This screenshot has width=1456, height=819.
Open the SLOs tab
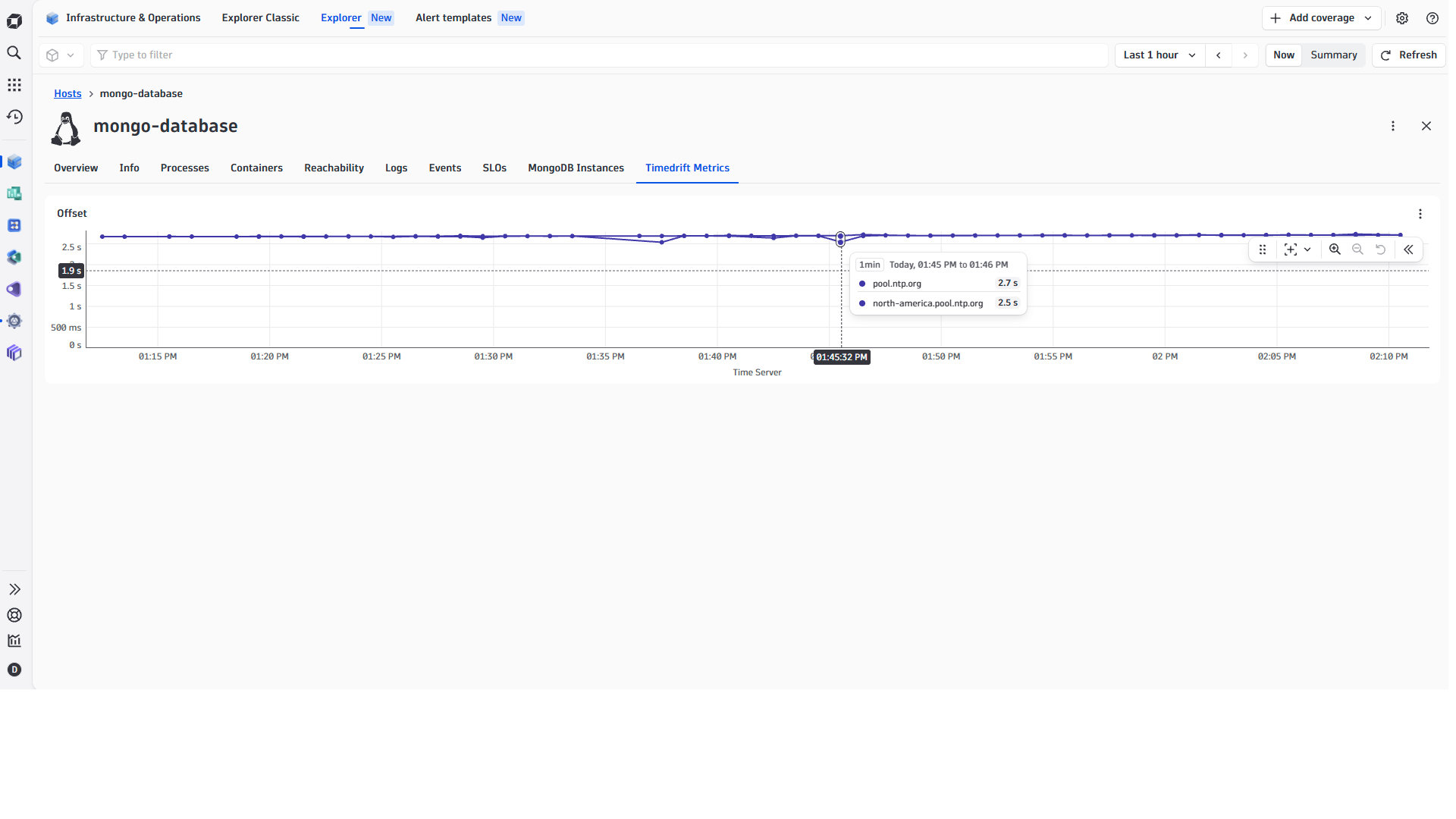click(494, 168)
